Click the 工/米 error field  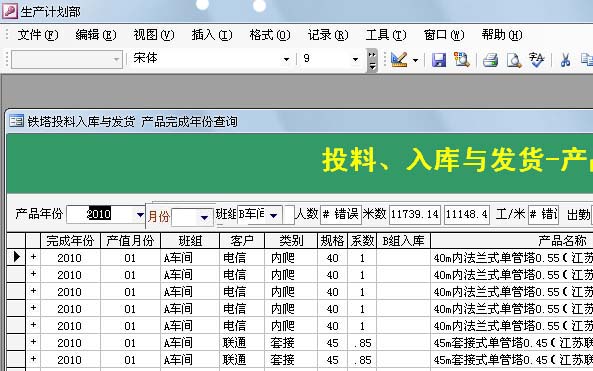[543, 214]
